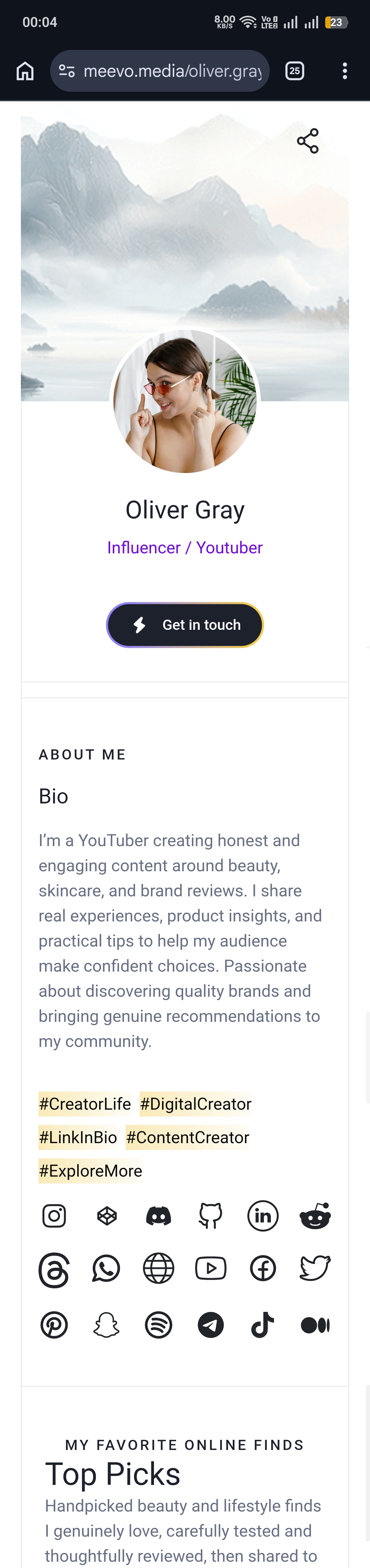
Task: Open the CodePen social icon
Action: [x=106, y=1215]
